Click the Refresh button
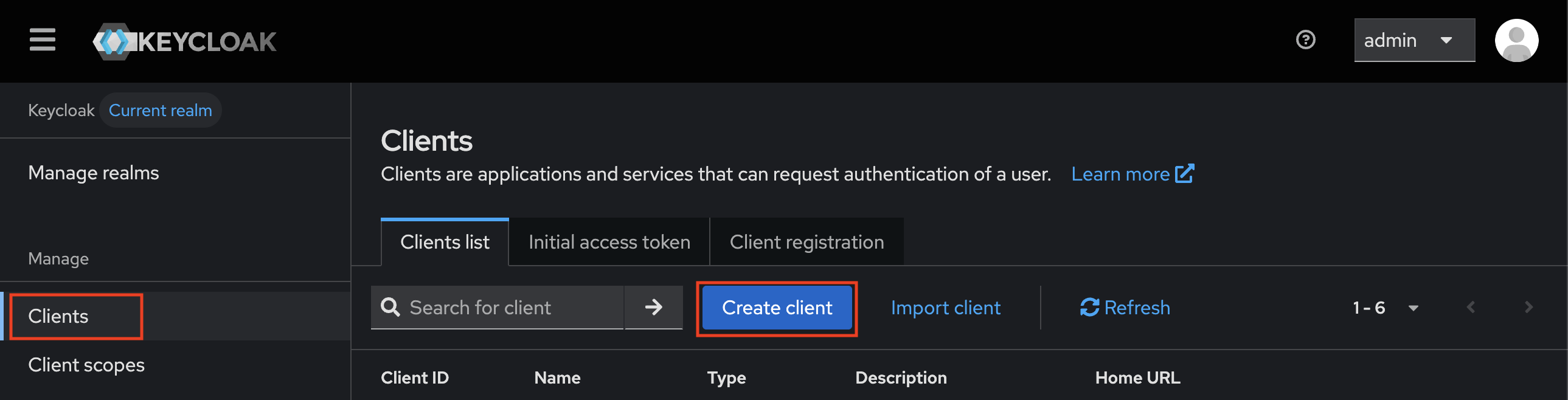Screen dimensions: 1568x400 [1125, 308]
